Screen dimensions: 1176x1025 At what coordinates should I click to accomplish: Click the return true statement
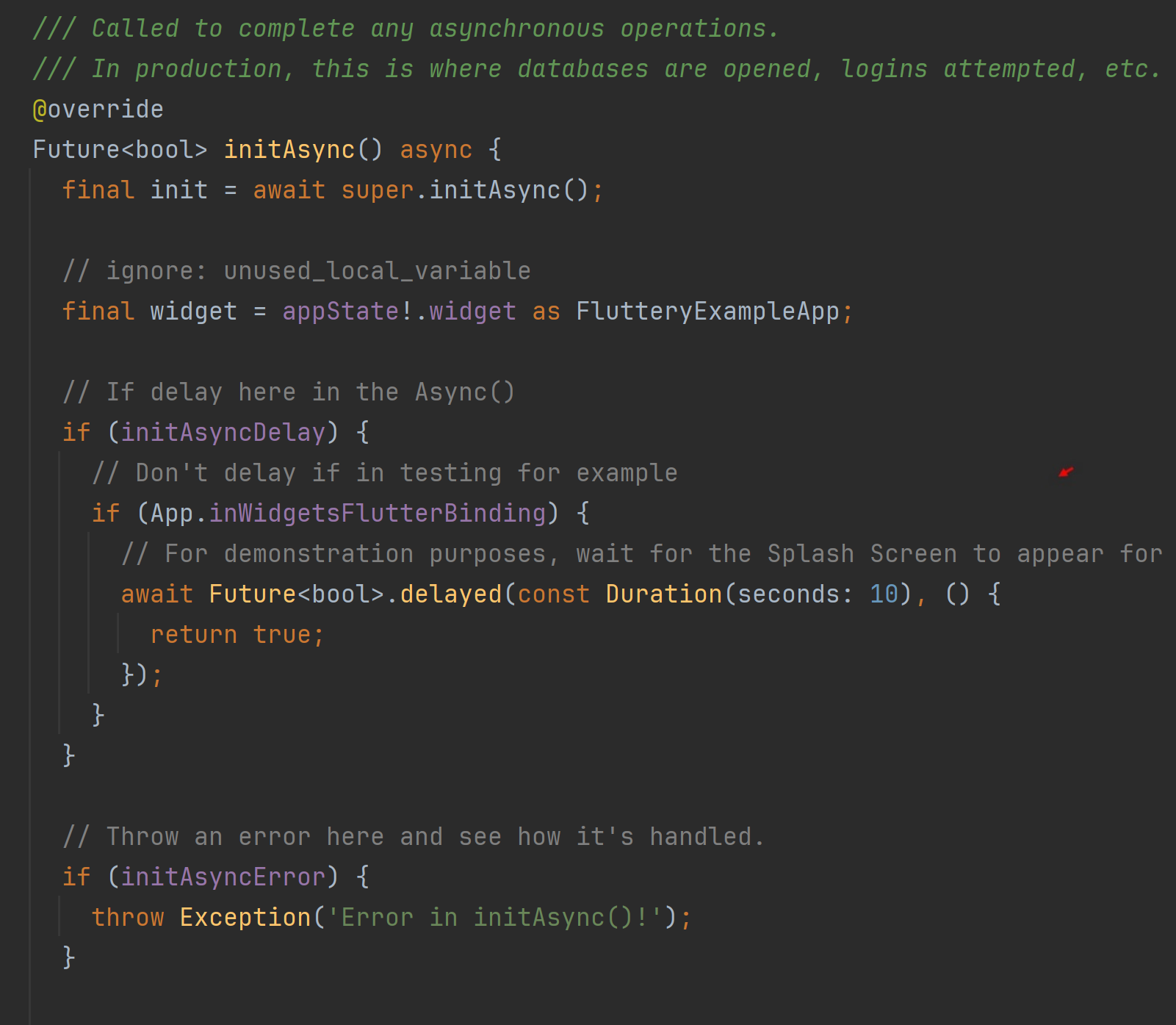237,635
